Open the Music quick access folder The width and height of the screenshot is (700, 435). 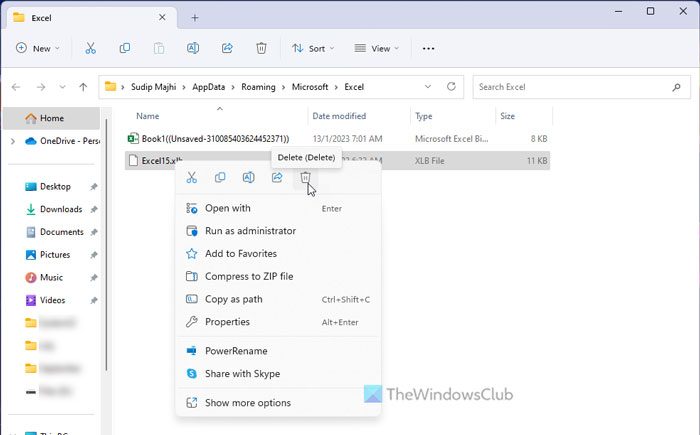(51, 278)
